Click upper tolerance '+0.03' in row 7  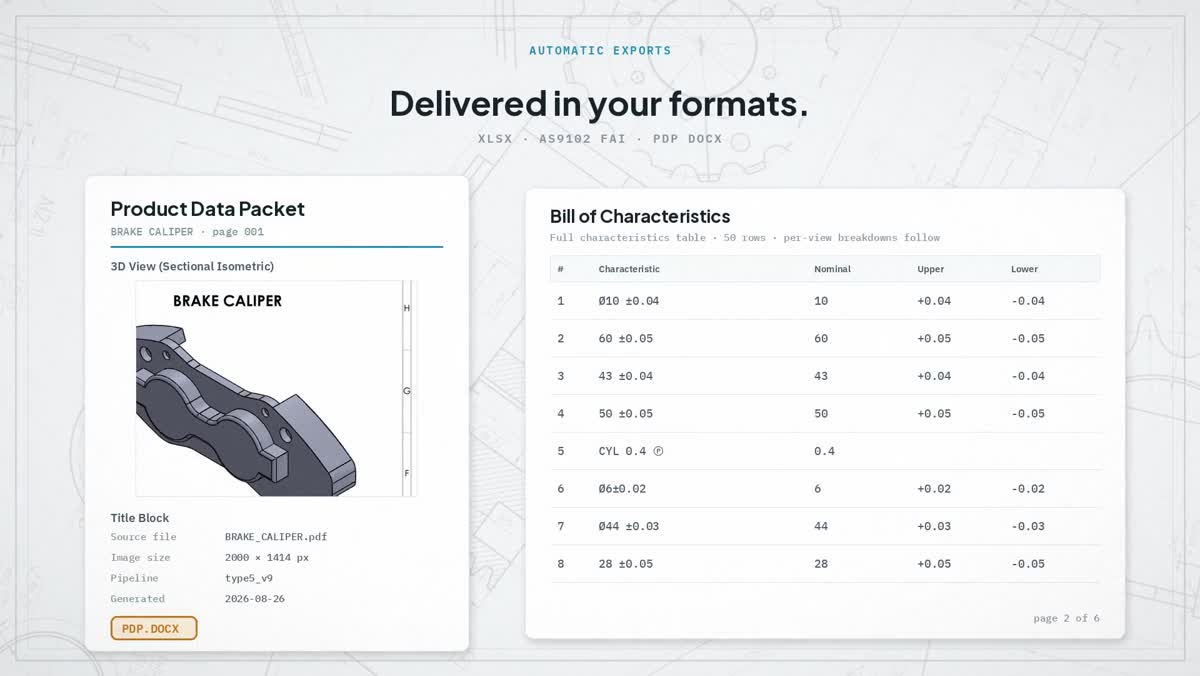(934, 526)
